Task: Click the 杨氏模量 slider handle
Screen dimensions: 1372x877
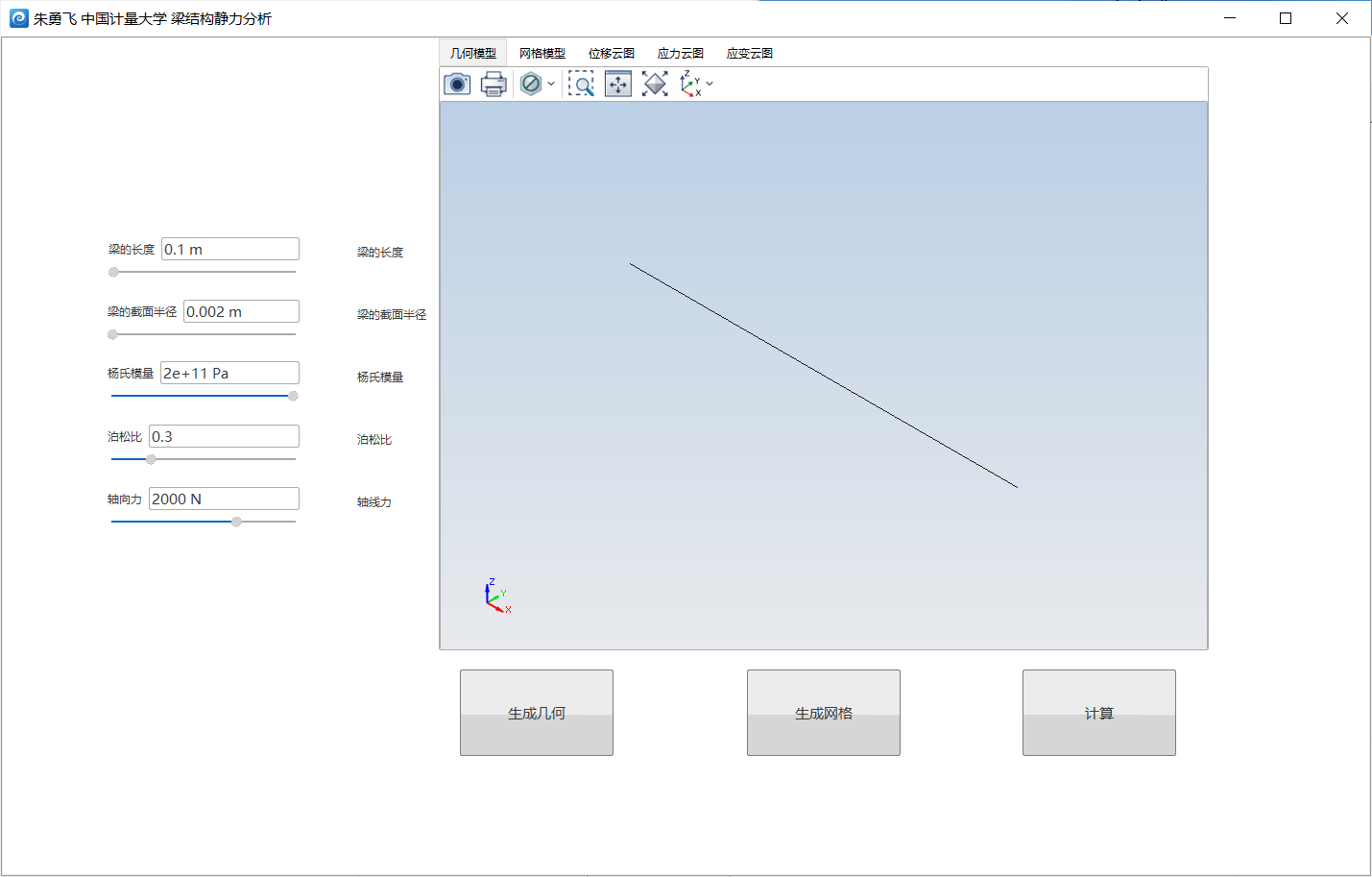Action: click(x=293, y=396)
